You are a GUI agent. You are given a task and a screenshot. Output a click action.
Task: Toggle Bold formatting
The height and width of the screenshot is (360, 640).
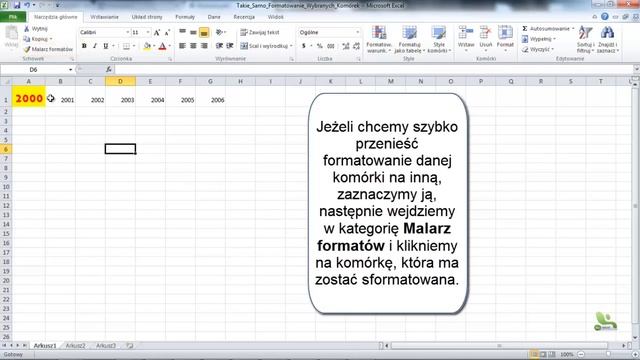[x=84, y=46]
